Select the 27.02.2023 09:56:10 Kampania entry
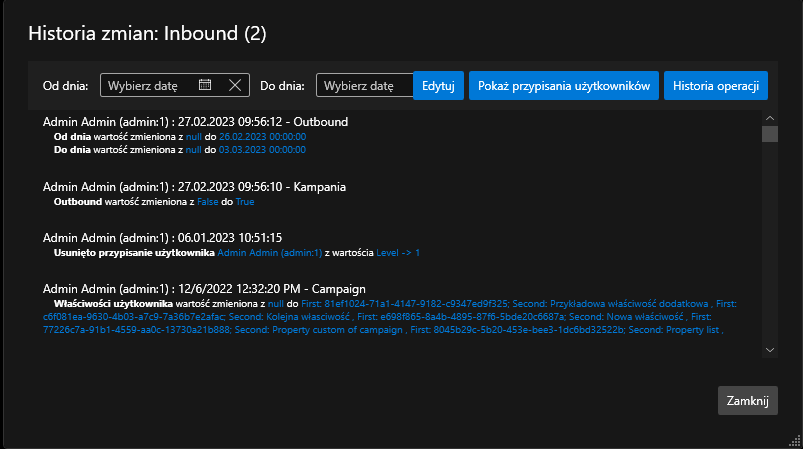Viewport: 803px width, 449px height. coord(195,186)
